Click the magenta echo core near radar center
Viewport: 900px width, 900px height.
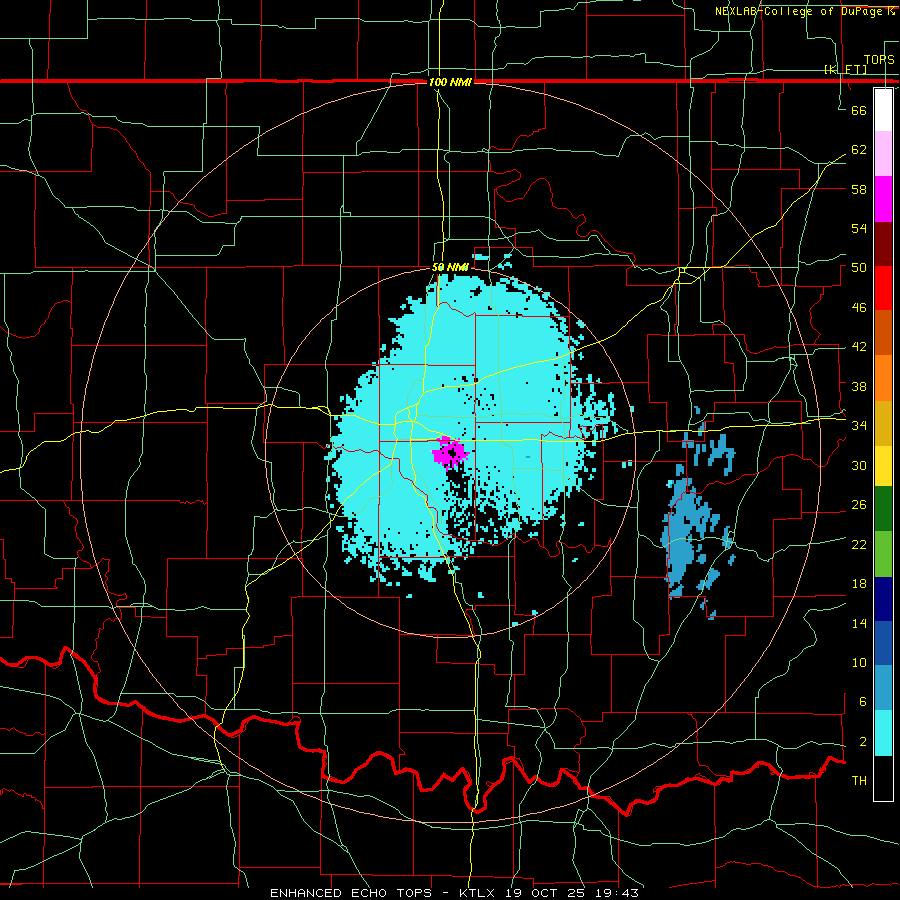tap(450, 452)
